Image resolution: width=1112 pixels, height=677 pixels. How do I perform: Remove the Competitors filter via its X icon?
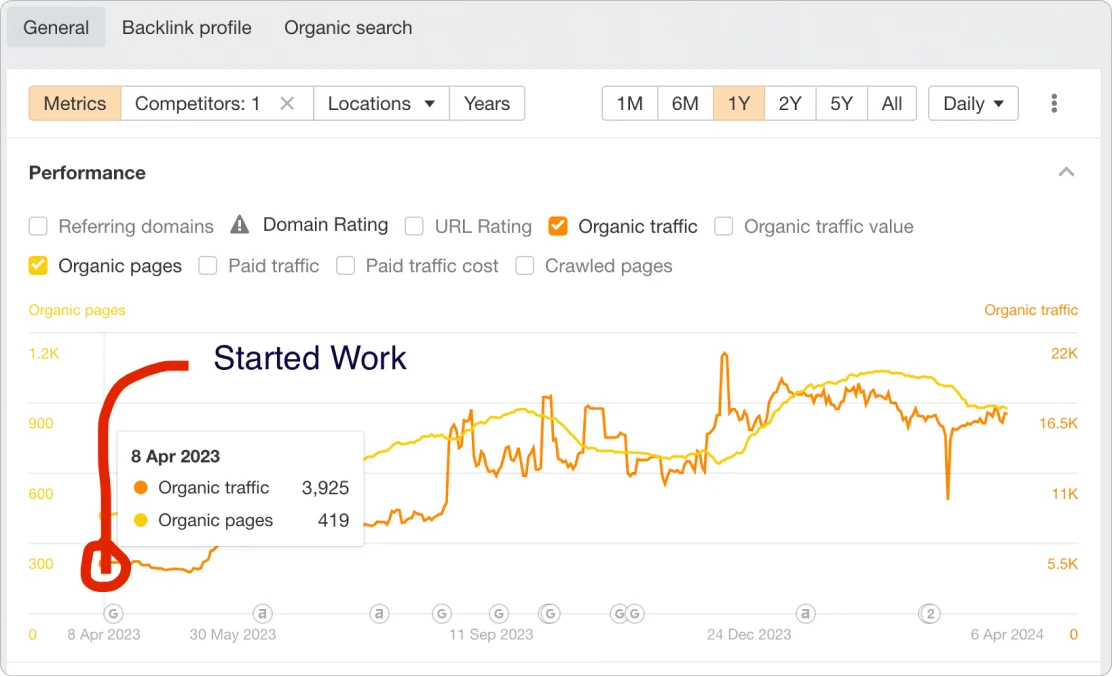287,102
